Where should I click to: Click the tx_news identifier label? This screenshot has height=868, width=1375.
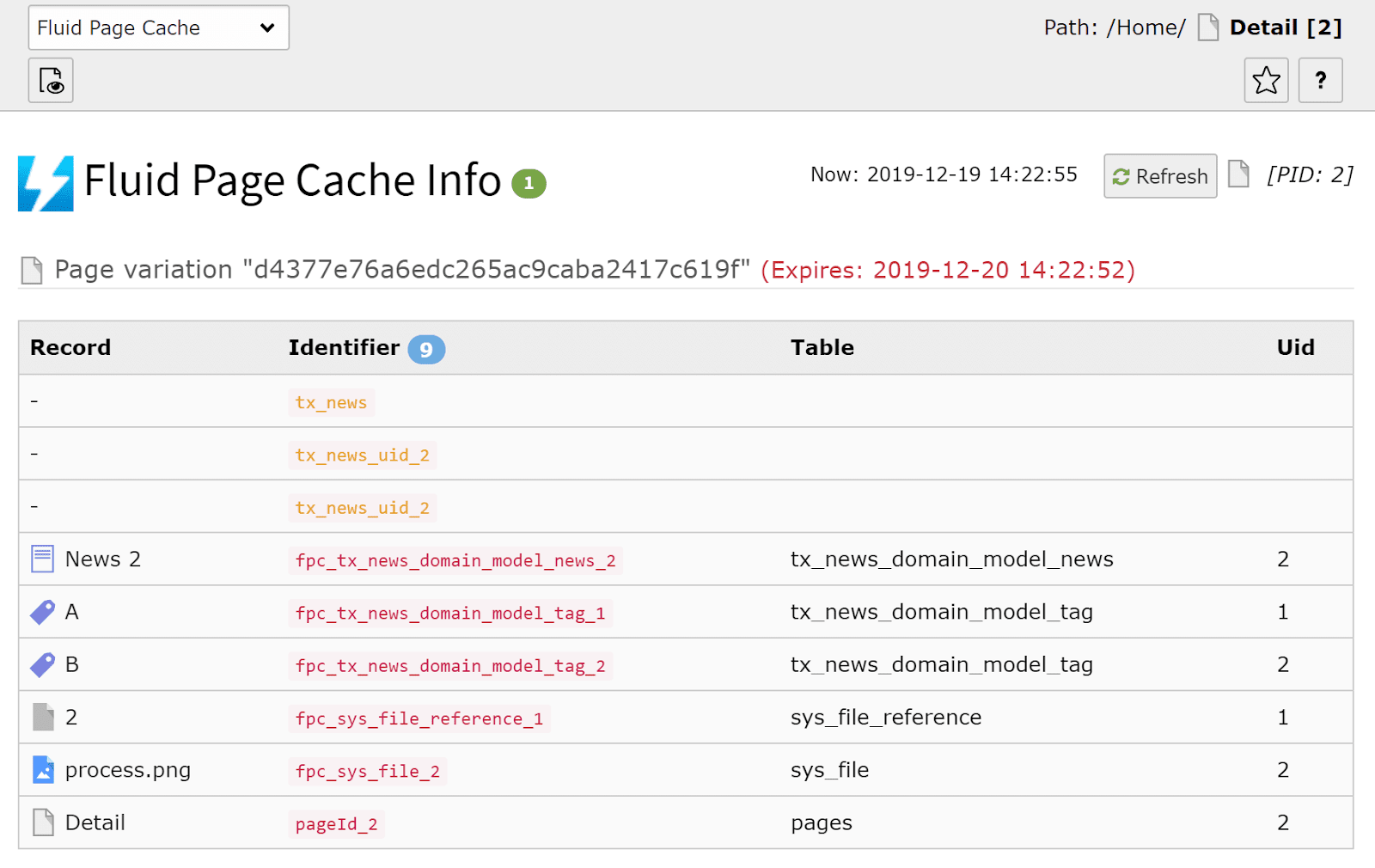click(332, 402)
